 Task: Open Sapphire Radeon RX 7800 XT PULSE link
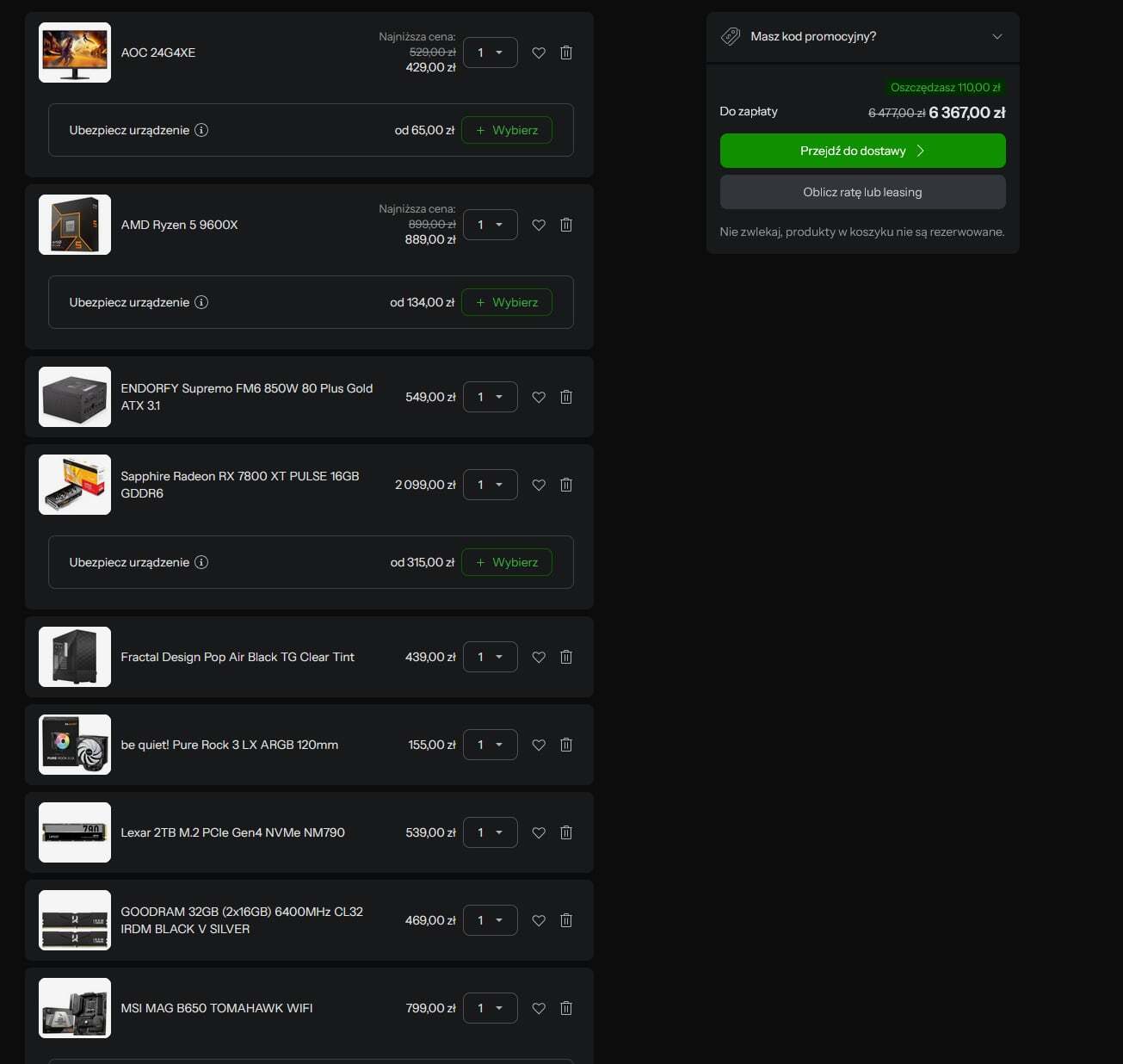(240, 485)
